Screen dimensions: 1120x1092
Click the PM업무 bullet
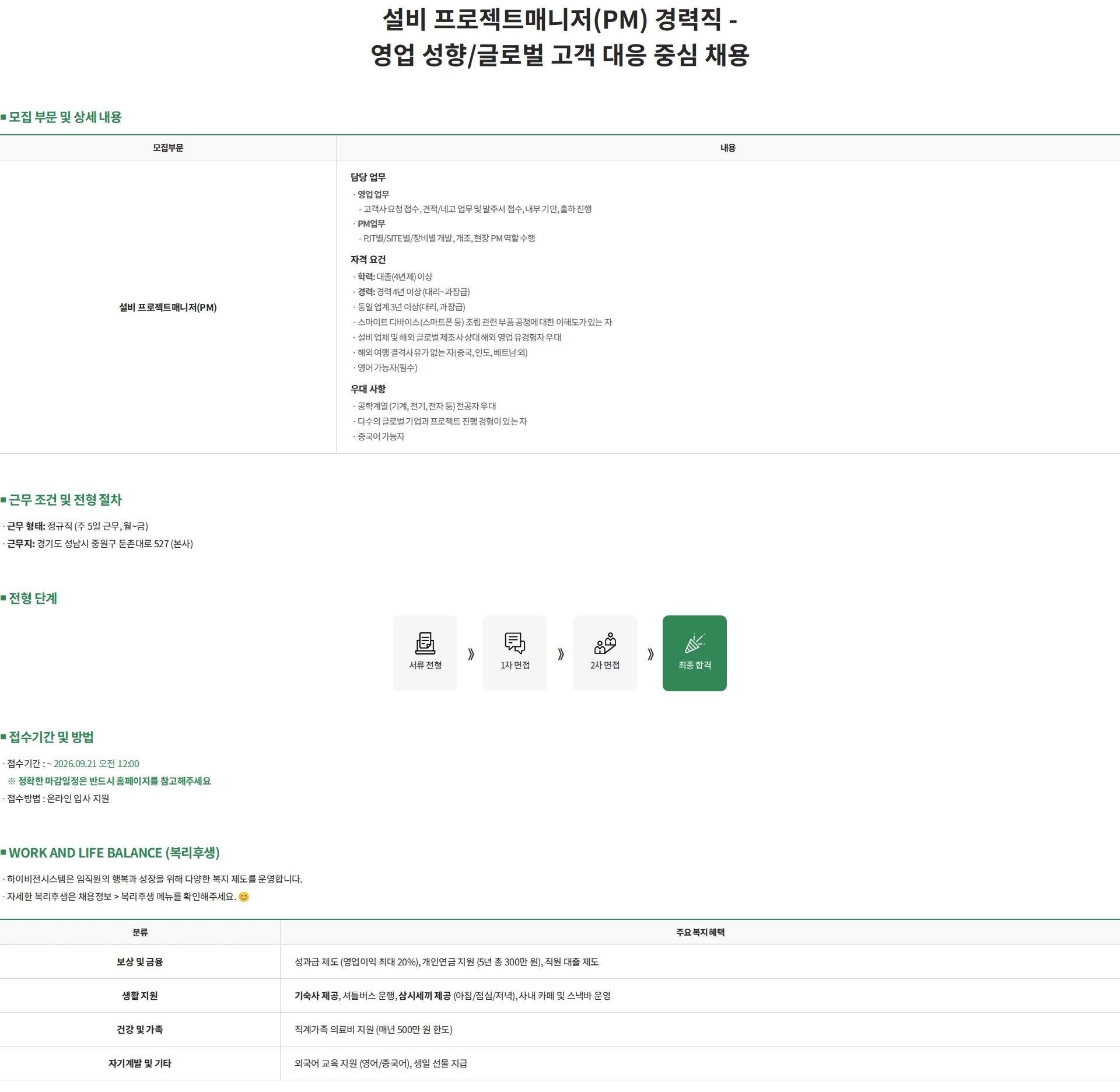[x=371, y=223]
